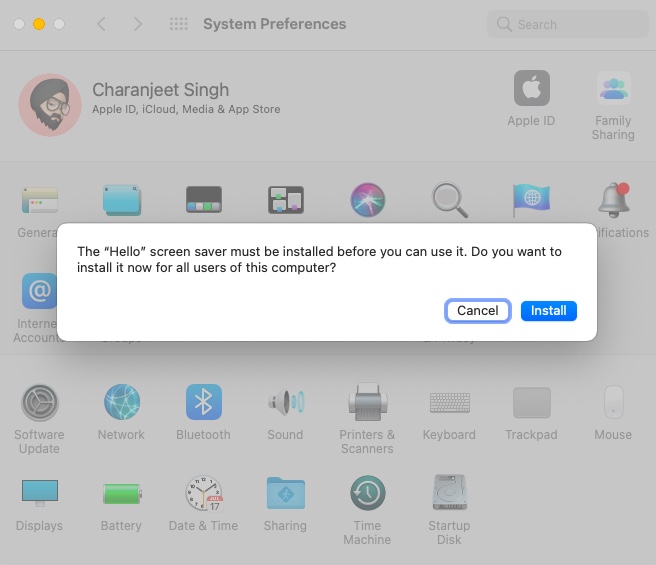Cancel the Hello screen saver installation
The width and height of the screenshot is (656, 565).
[477, 311]
